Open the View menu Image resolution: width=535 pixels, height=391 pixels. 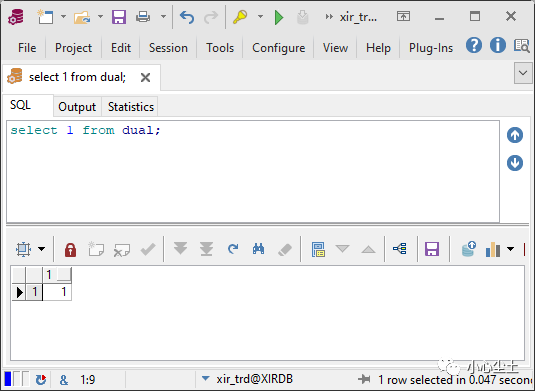pos(335,48)
